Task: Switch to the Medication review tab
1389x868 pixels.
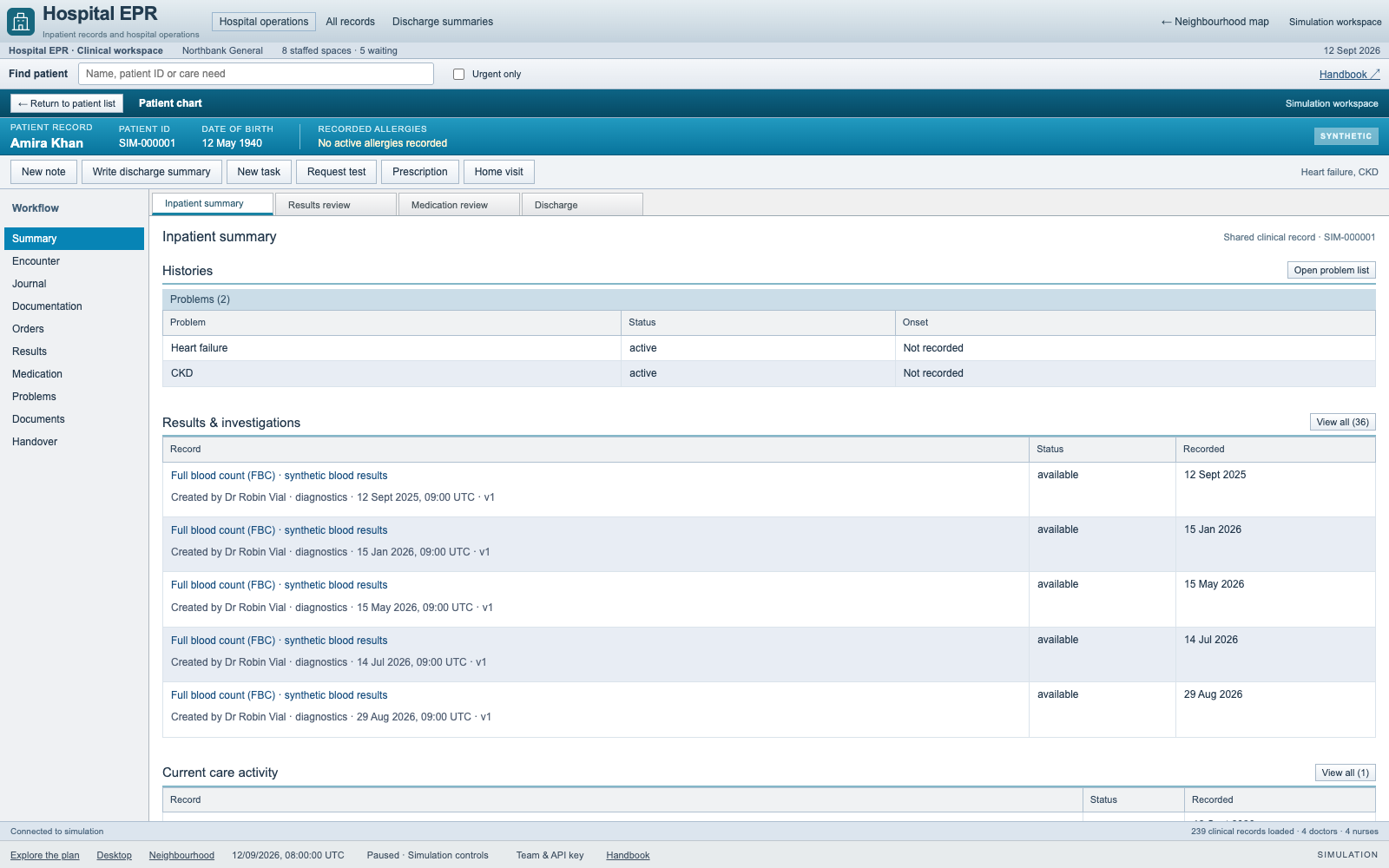Action: tap(459, 205)
